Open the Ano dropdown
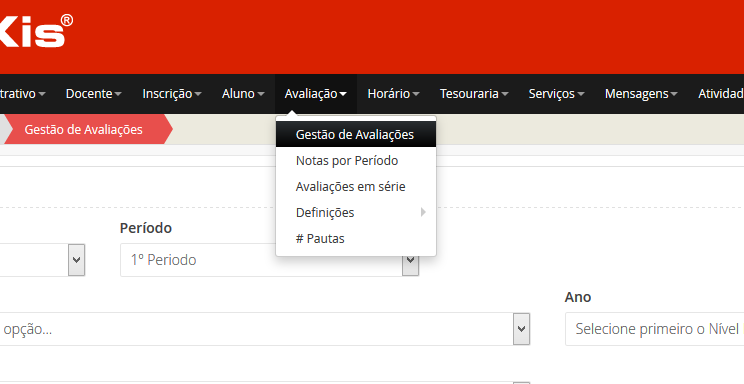744x384 pixels. point(655,328)
